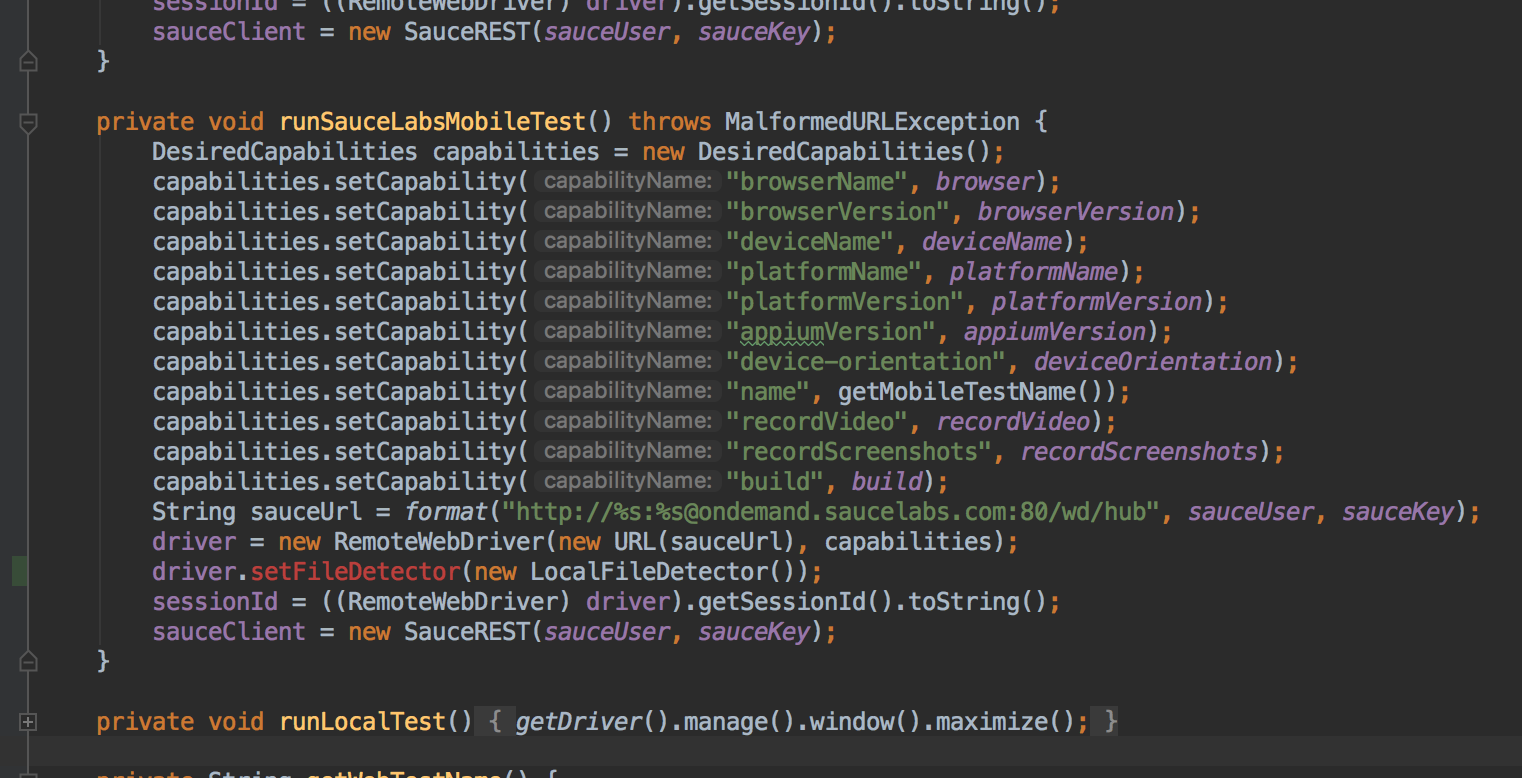1522x778 pixels.
Task: Click the "throws" keyword in the method signature
Action: pyautogui.click(x=670, y=122)
